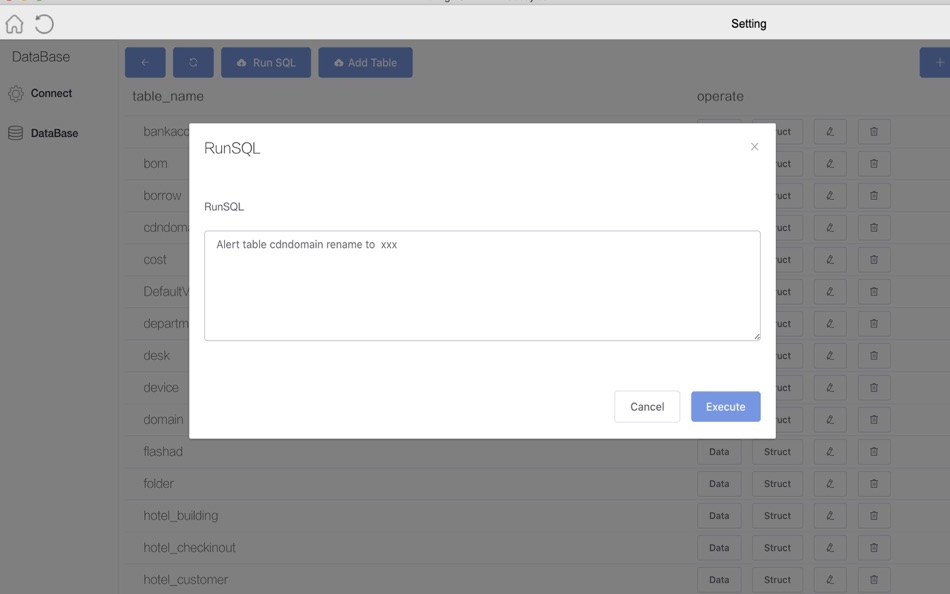Screen dimensions: 950x594
Task: Edit the cdndomain table
Action: (830, 228)
